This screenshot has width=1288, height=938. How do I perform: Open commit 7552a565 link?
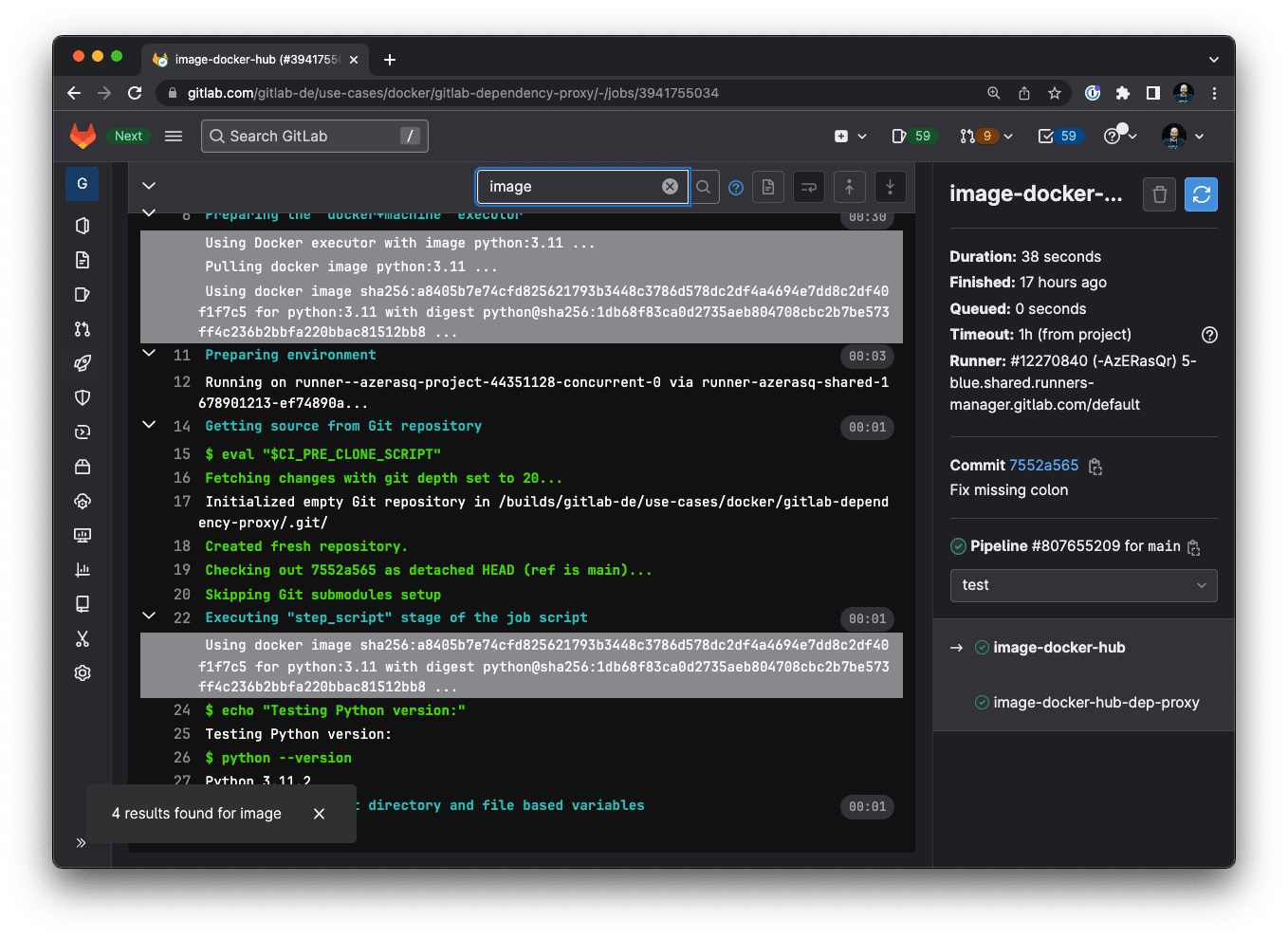1044,465
